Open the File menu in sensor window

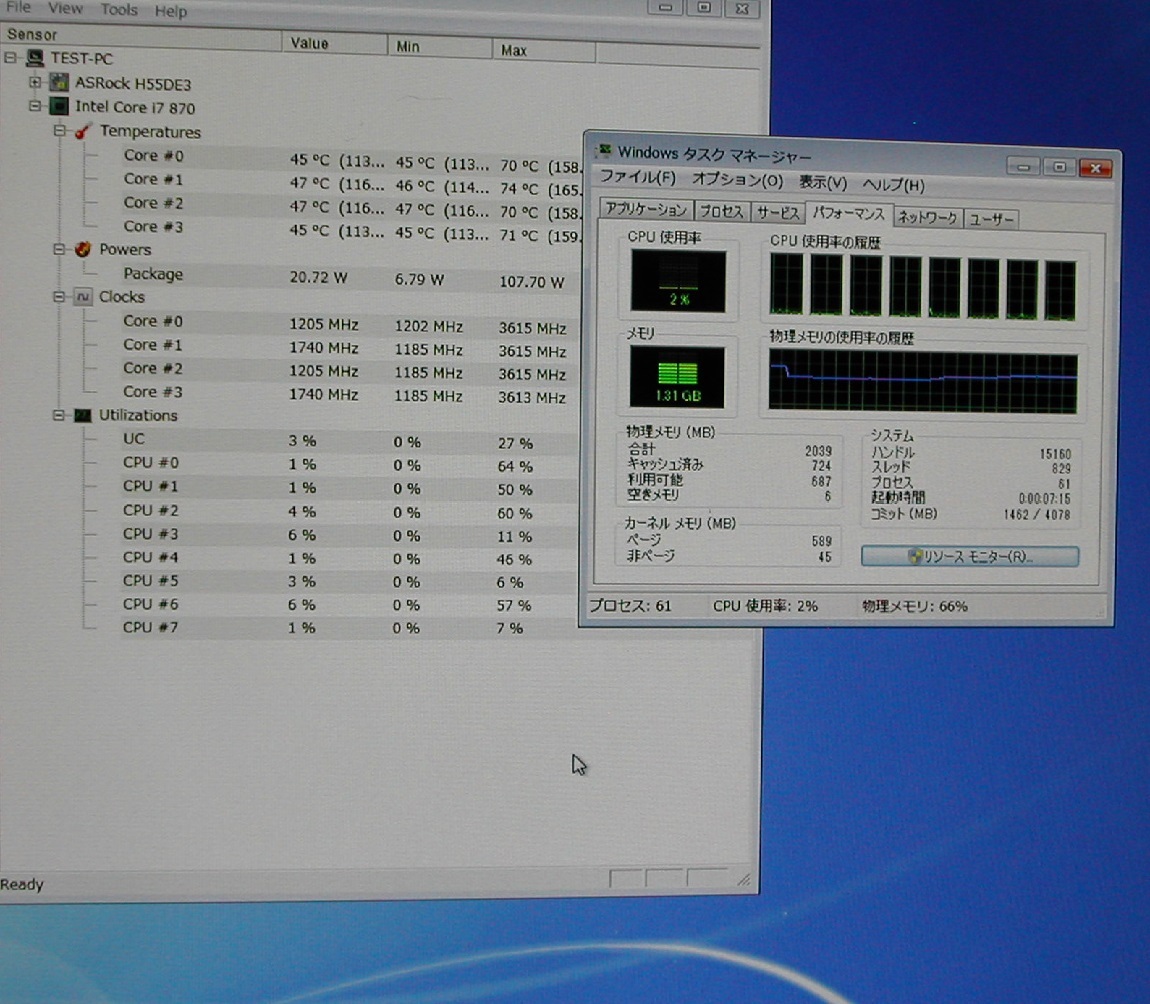[x=18, y=7]
